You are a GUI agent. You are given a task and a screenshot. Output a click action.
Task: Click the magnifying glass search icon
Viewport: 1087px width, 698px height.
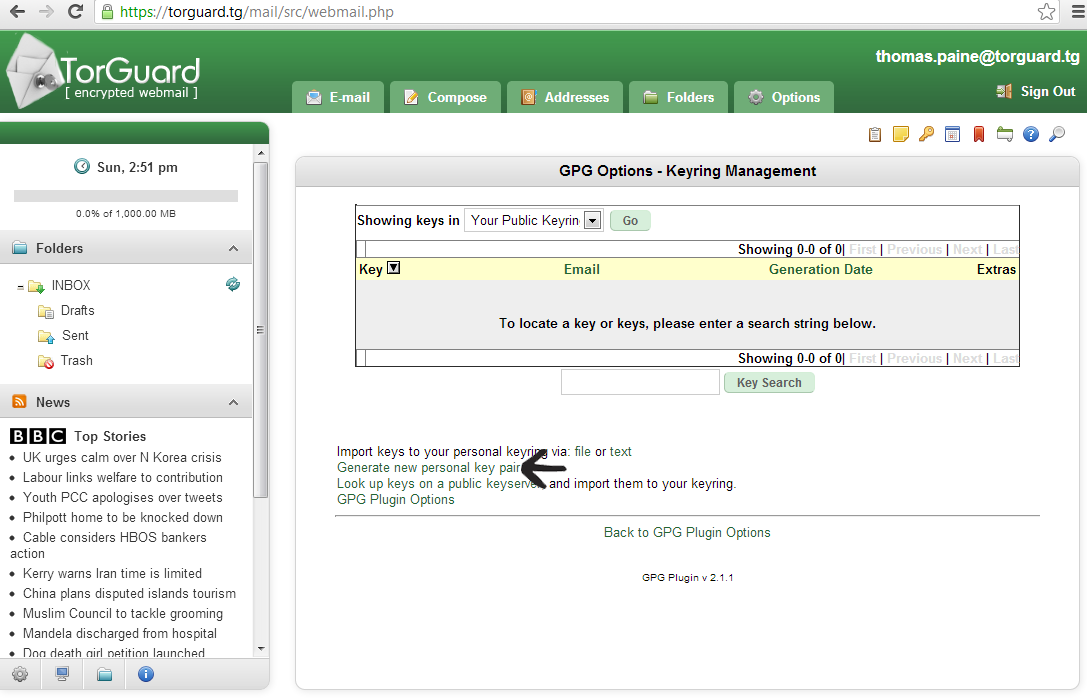[x=1057, y=134]
